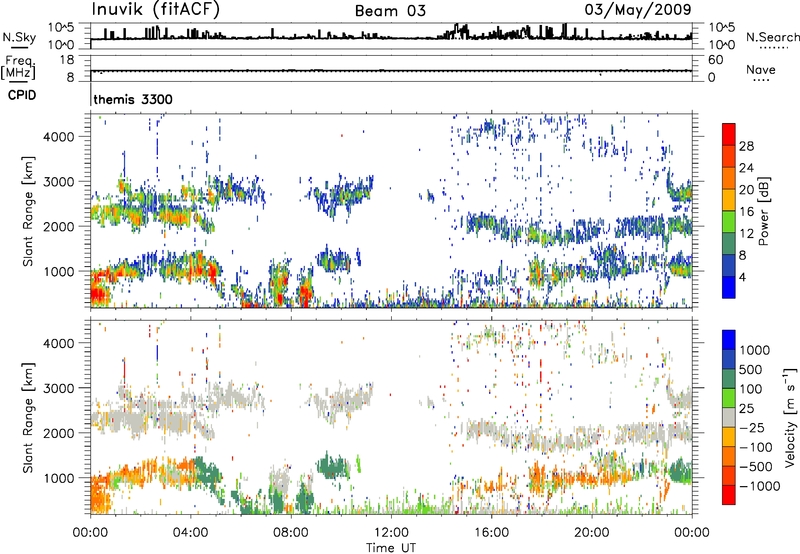The width and height of the screenshot is (800, 554).
Task: Click the "-100" value on Velocity scale
Action: click(755, 447)
